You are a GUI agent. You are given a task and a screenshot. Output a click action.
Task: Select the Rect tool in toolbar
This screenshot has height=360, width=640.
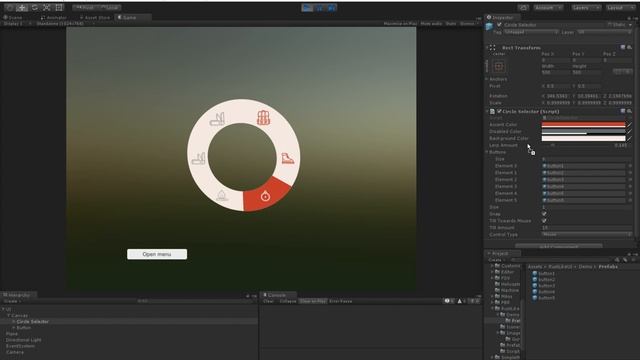click(59, 7)
